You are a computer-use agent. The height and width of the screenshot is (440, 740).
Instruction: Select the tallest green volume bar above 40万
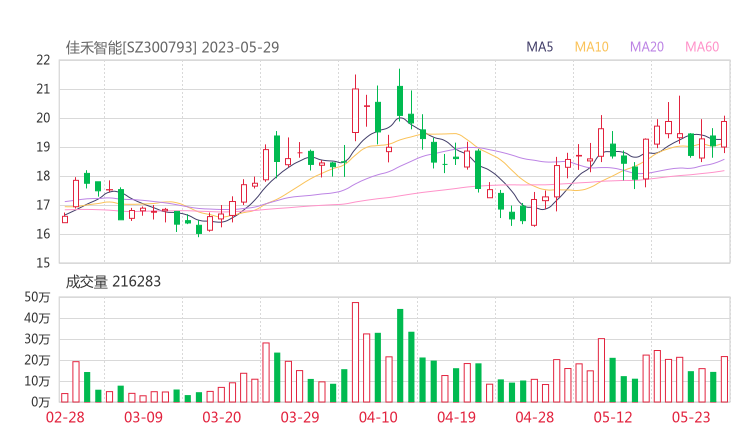point(400,355)
